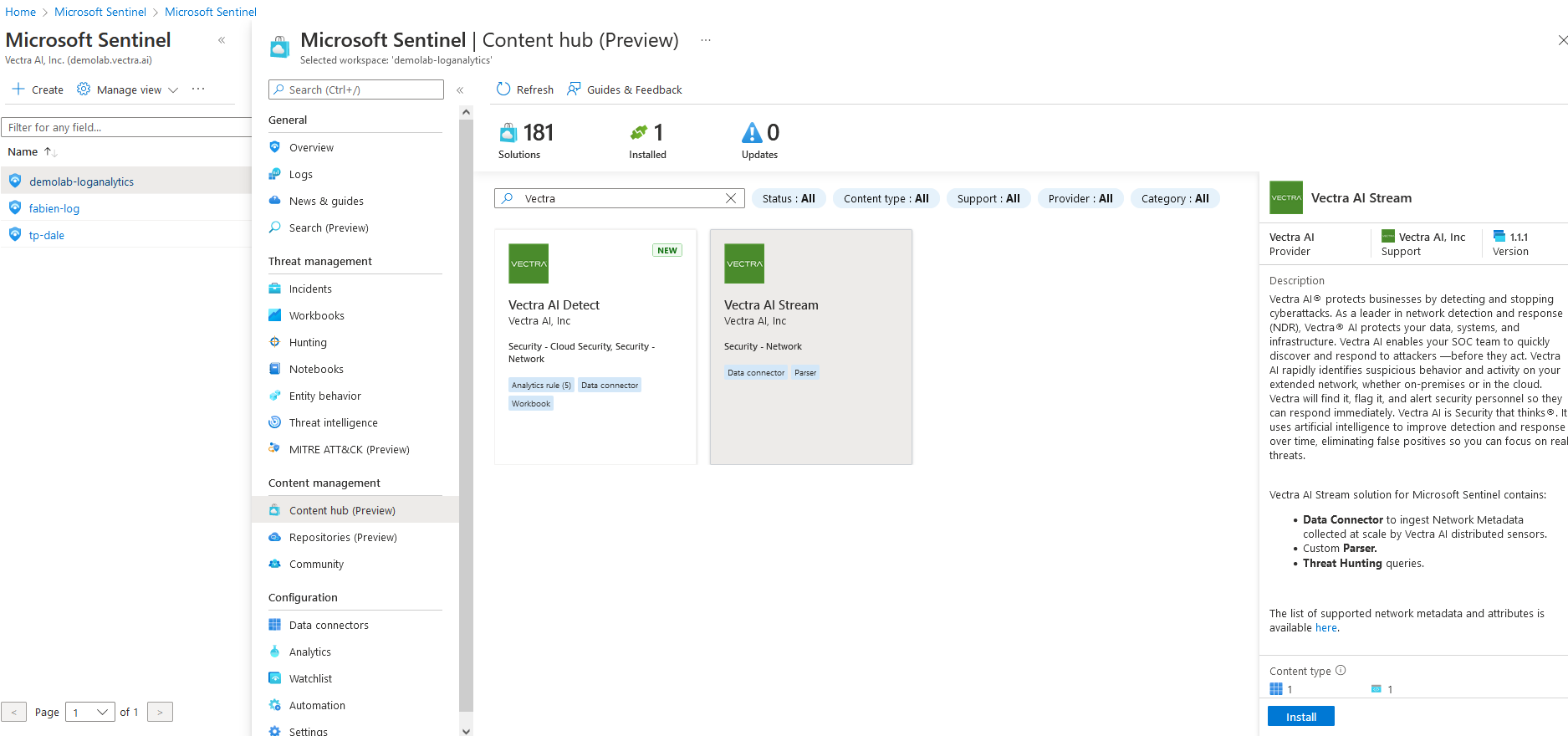Open Repositories (Preview)
The width and height of the screenshot is (1568, 736).
(x=343, y=537)
